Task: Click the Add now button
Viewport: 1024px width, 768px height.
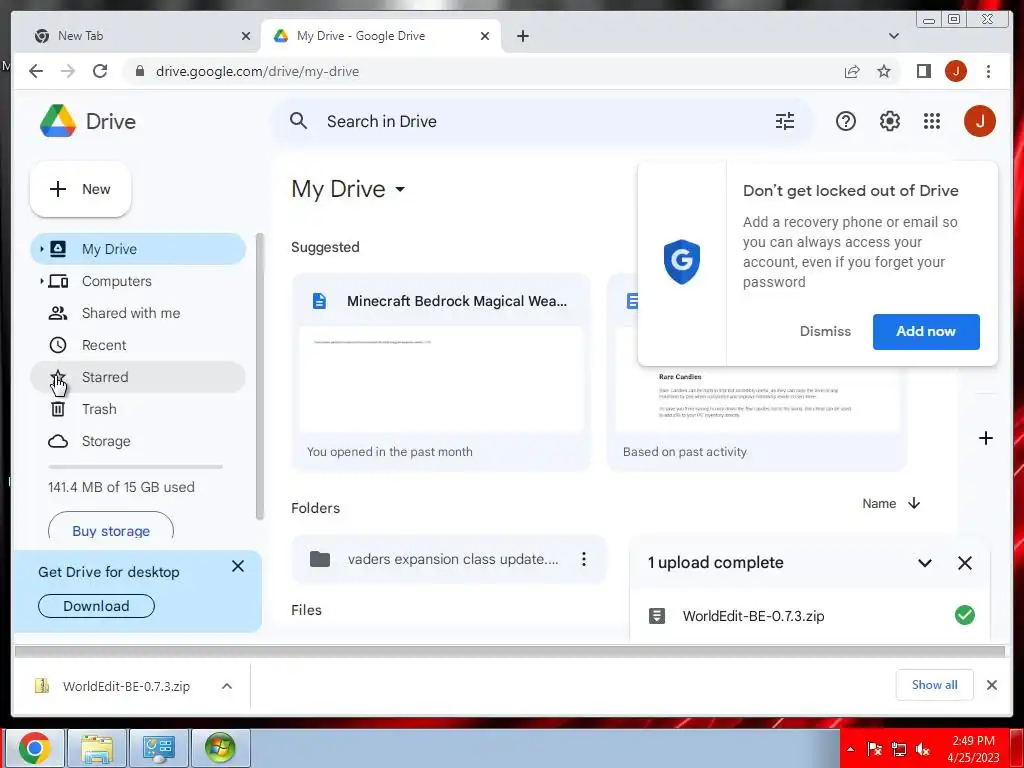Action: [925, 331]
